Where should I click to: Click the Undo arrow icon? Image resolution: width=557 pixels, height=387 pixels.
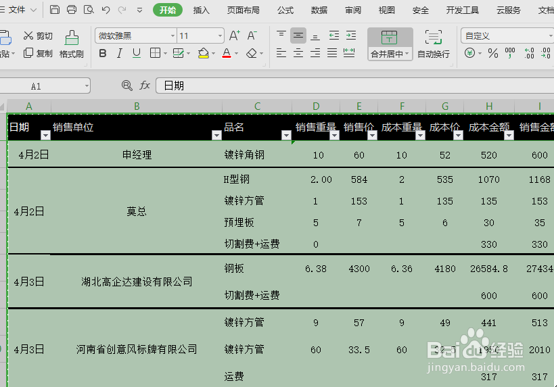click(x=106, y=10)
